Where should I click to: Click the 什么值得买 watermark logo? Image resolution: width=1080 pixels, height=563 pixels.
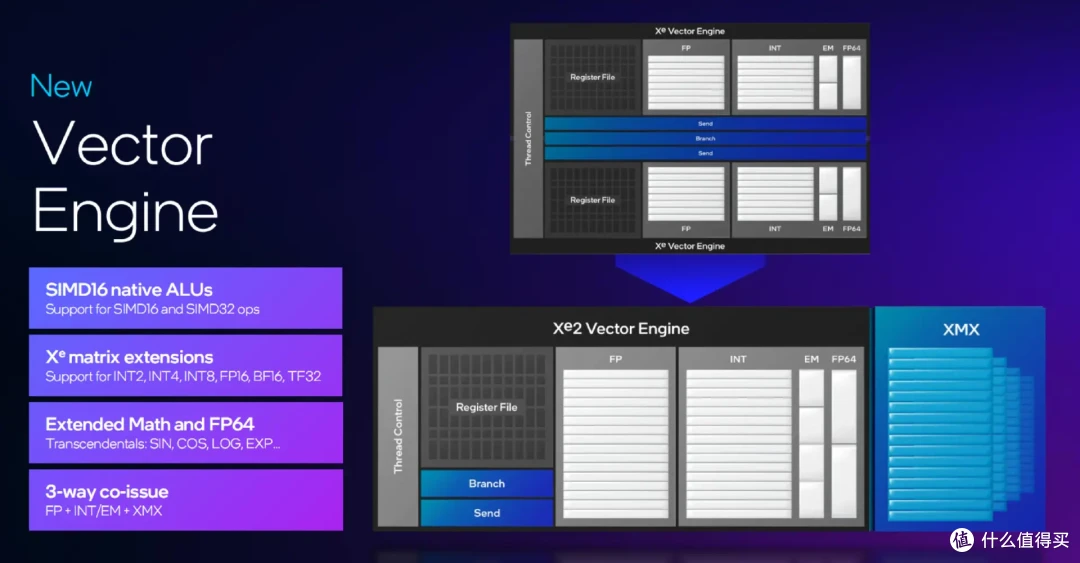1010,540
